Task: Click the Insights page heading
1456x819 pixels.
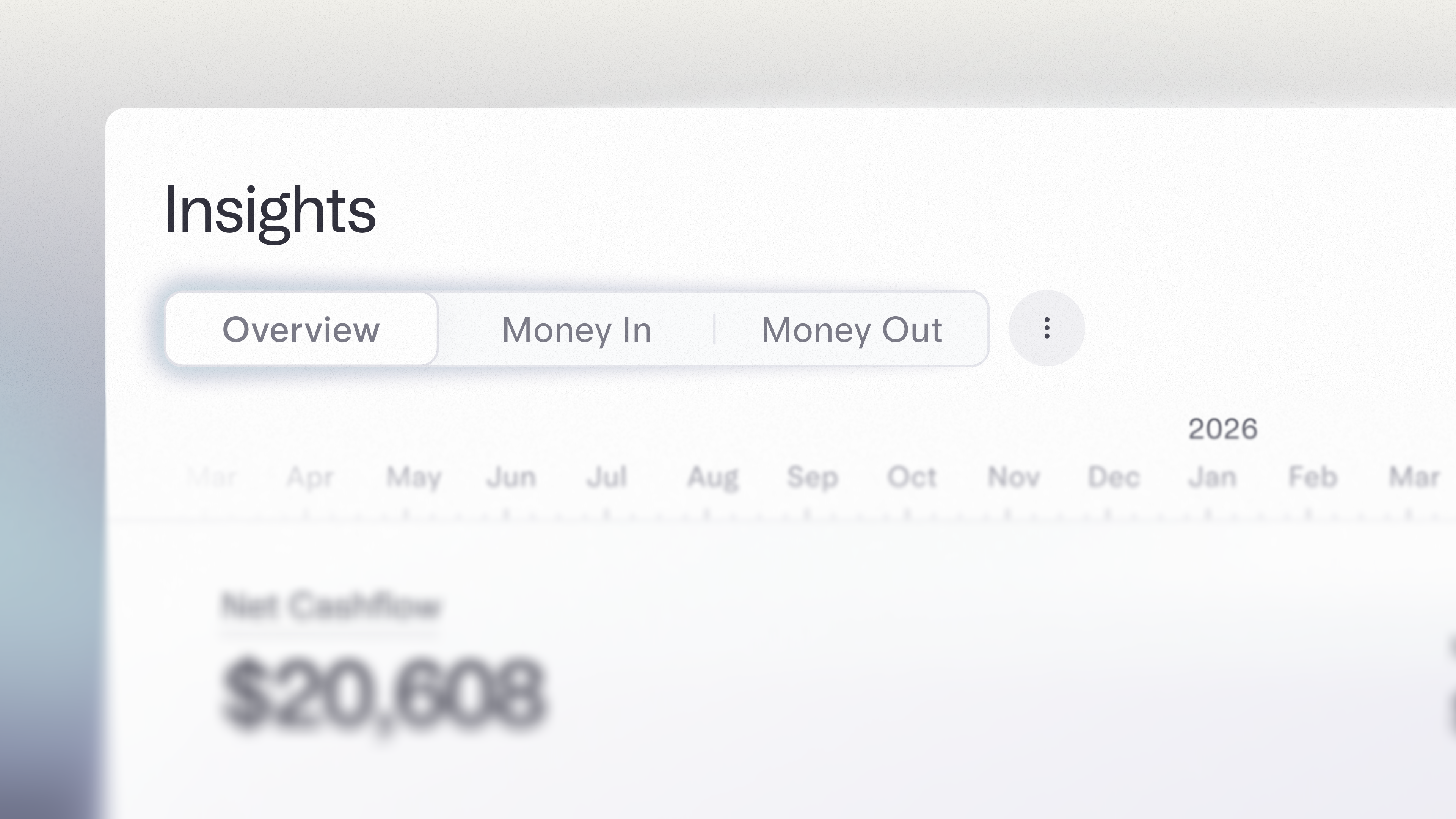Action: pos(270,211)
